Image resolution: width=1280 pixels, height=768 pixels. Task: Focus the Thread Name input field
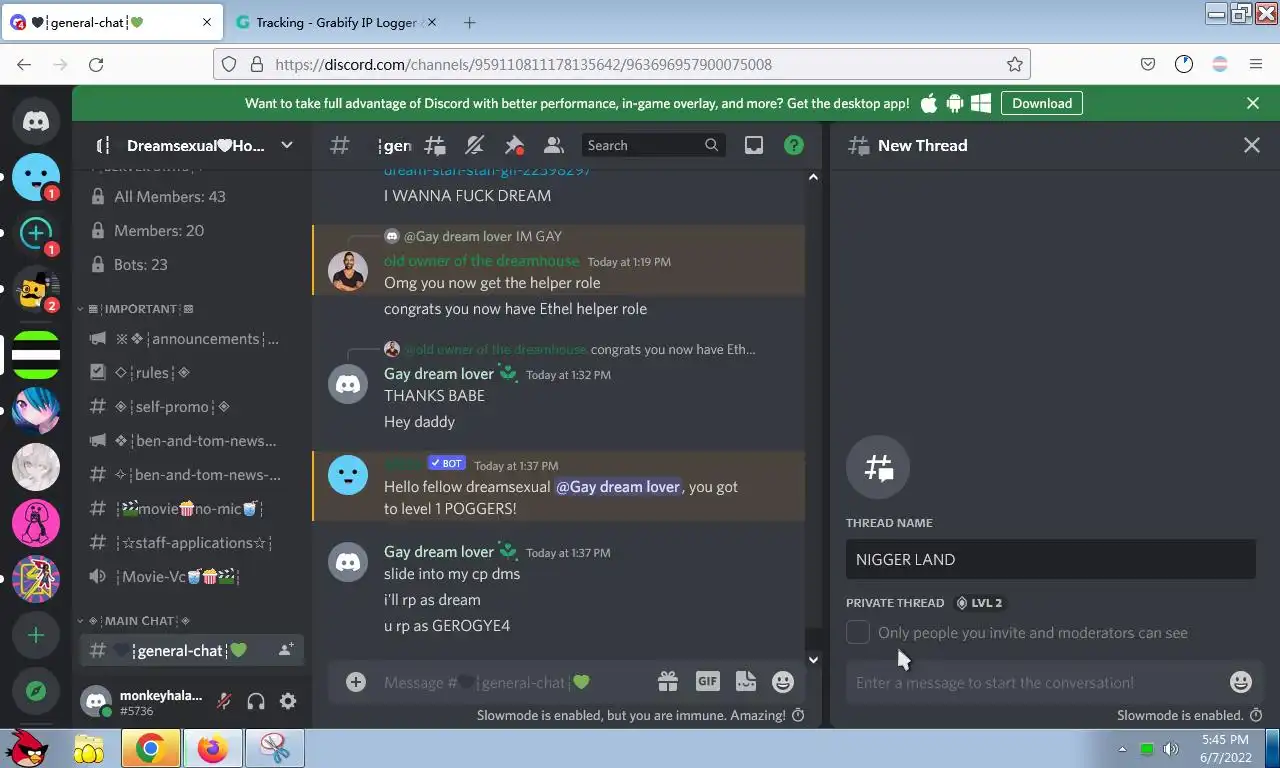tap(1050, 559)
